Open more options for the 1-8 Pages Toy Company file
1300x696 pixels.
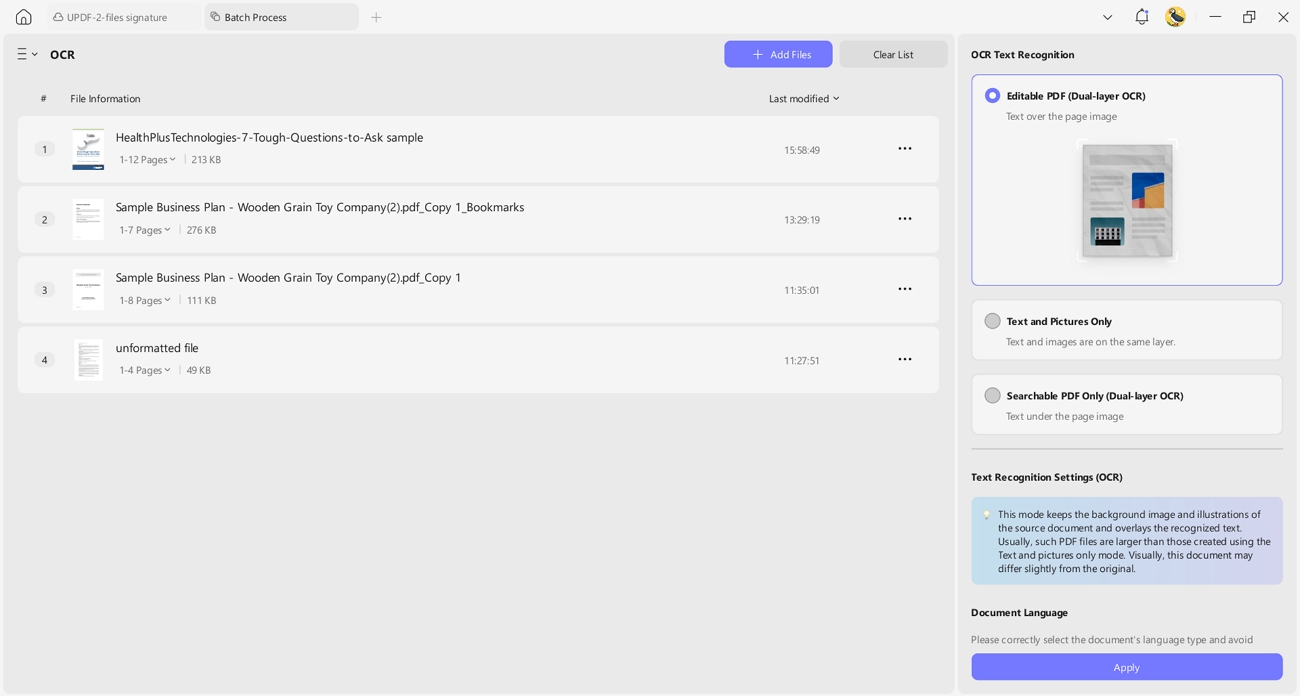tap(905, 289)
